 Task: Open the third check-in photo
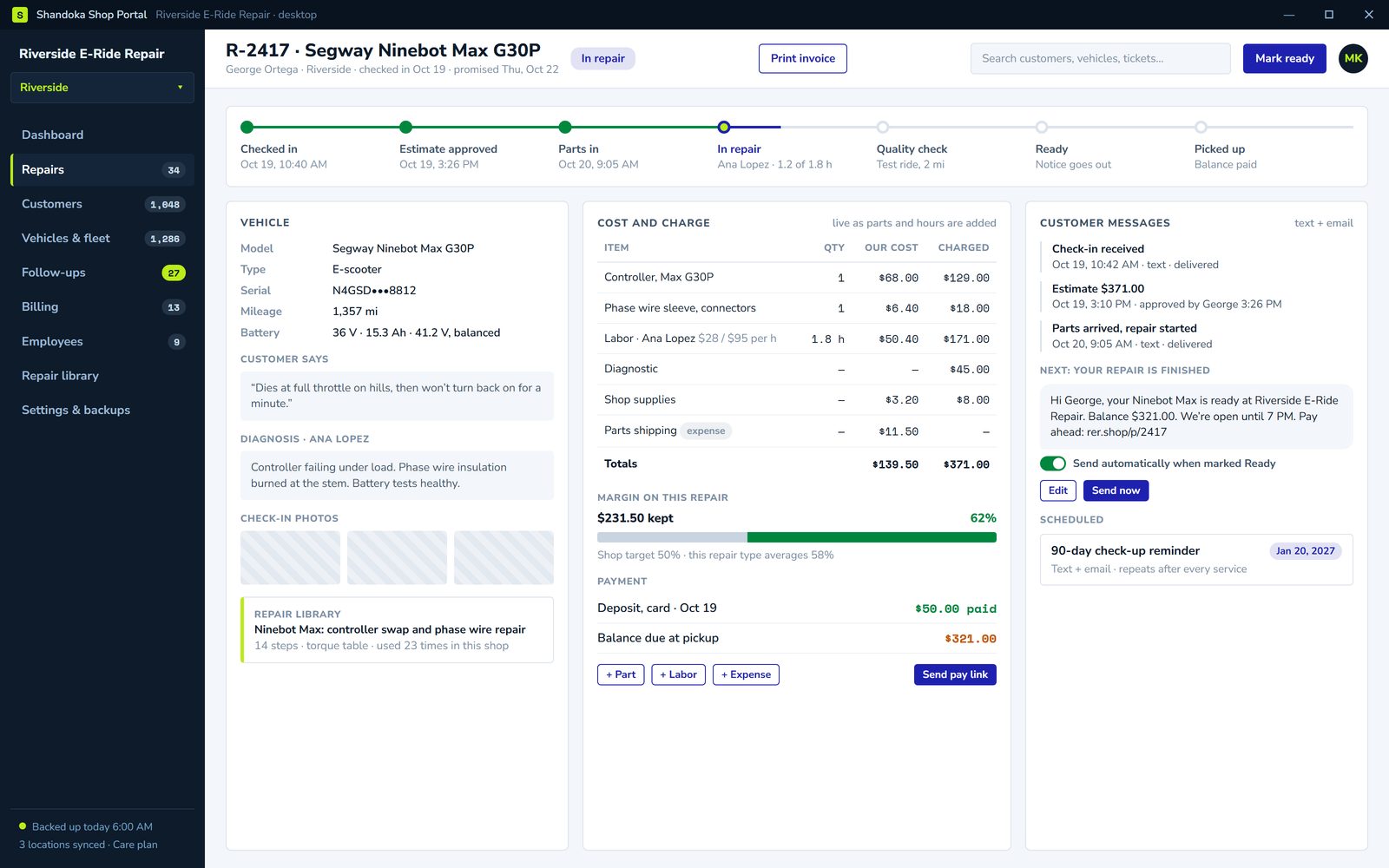click(504, 557)
